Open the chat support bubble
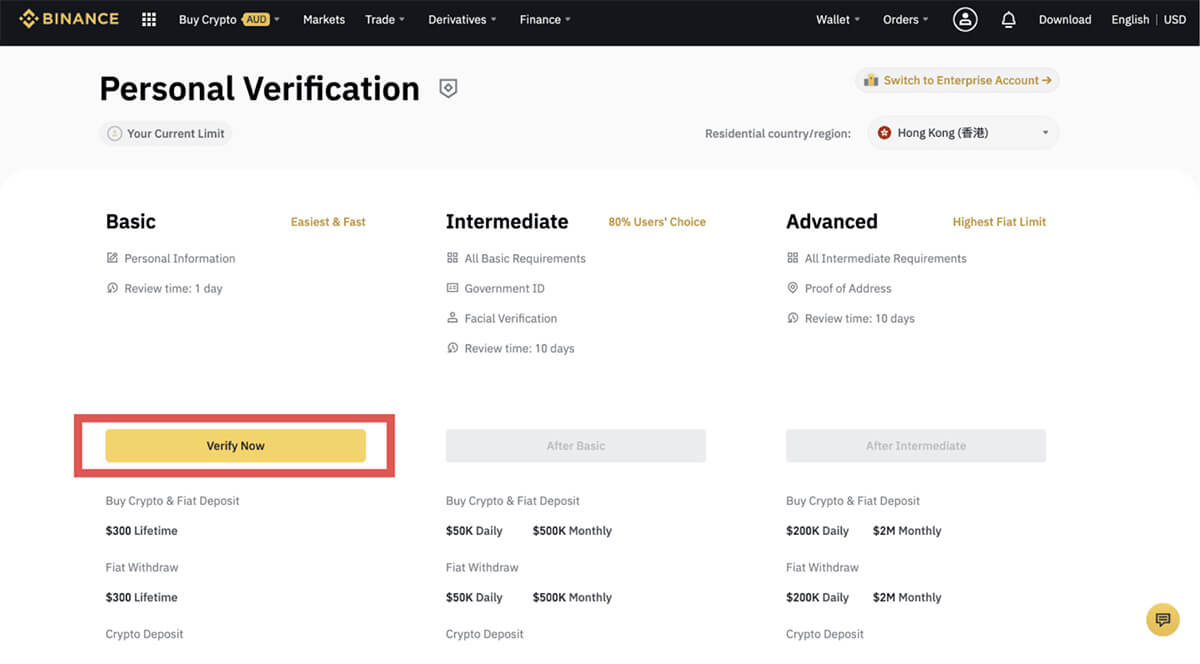Screen dimensions: 1200x664 coord(1162,620)
